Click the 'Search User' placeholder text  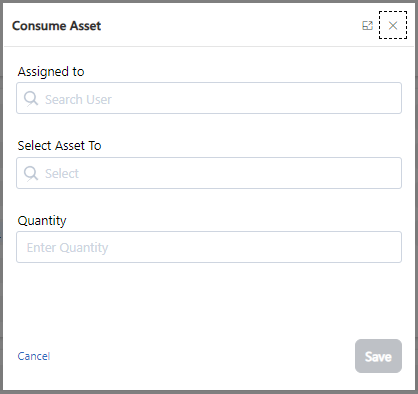(x=78, y=99)
